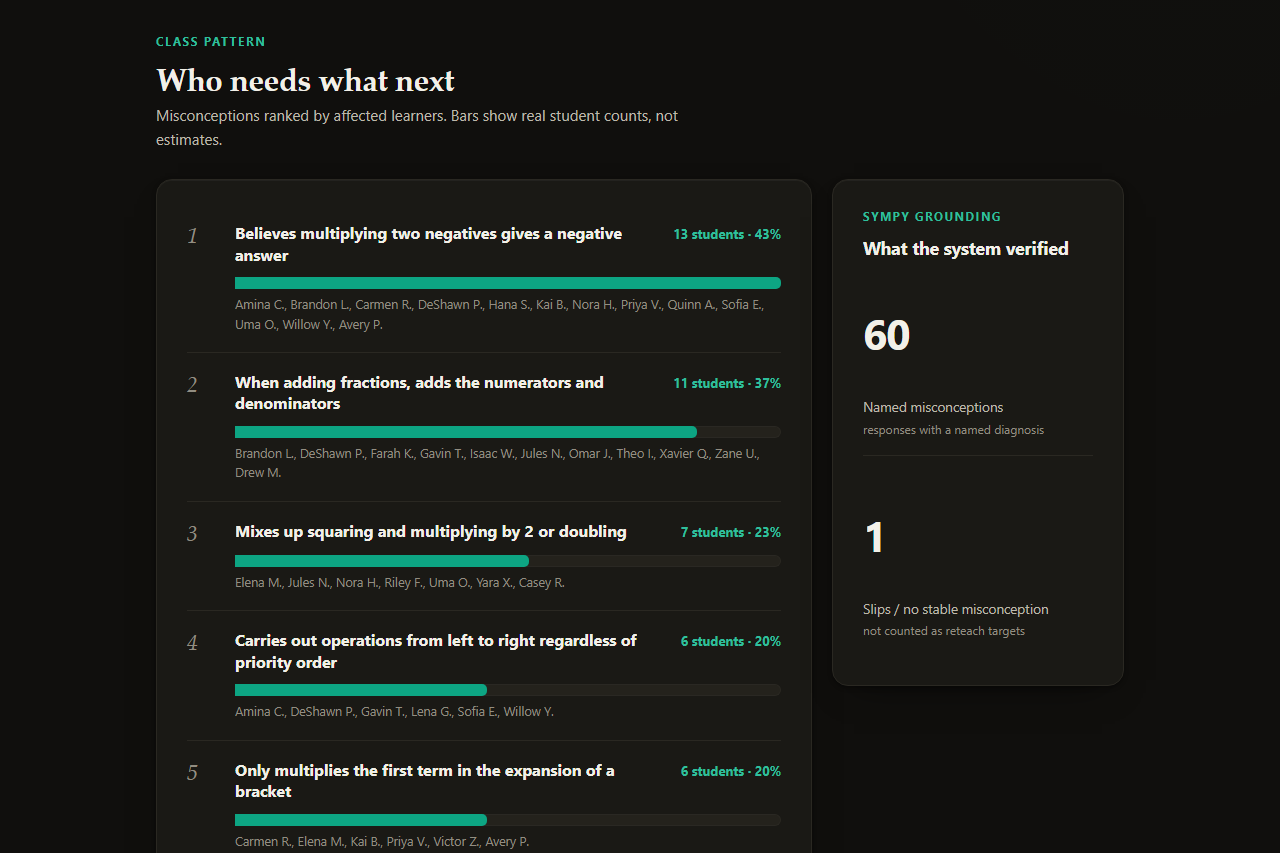Click the negatives misconception title in row 1
The width and height of the screenshot is (1280, 853).
428,244
